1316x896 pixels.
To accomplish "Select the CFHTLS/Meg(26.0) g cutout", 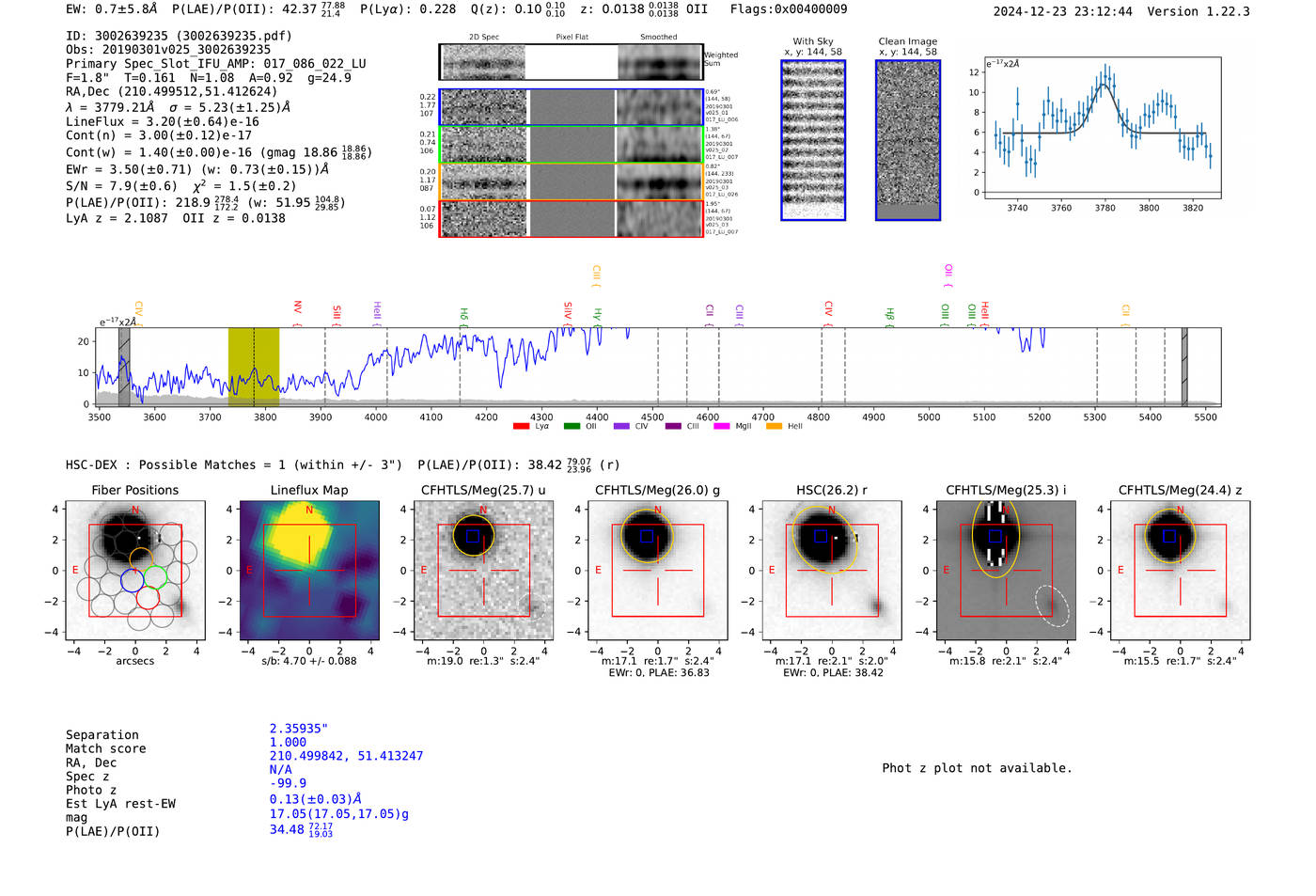I will pyautogui.click(x=657, y=570).
